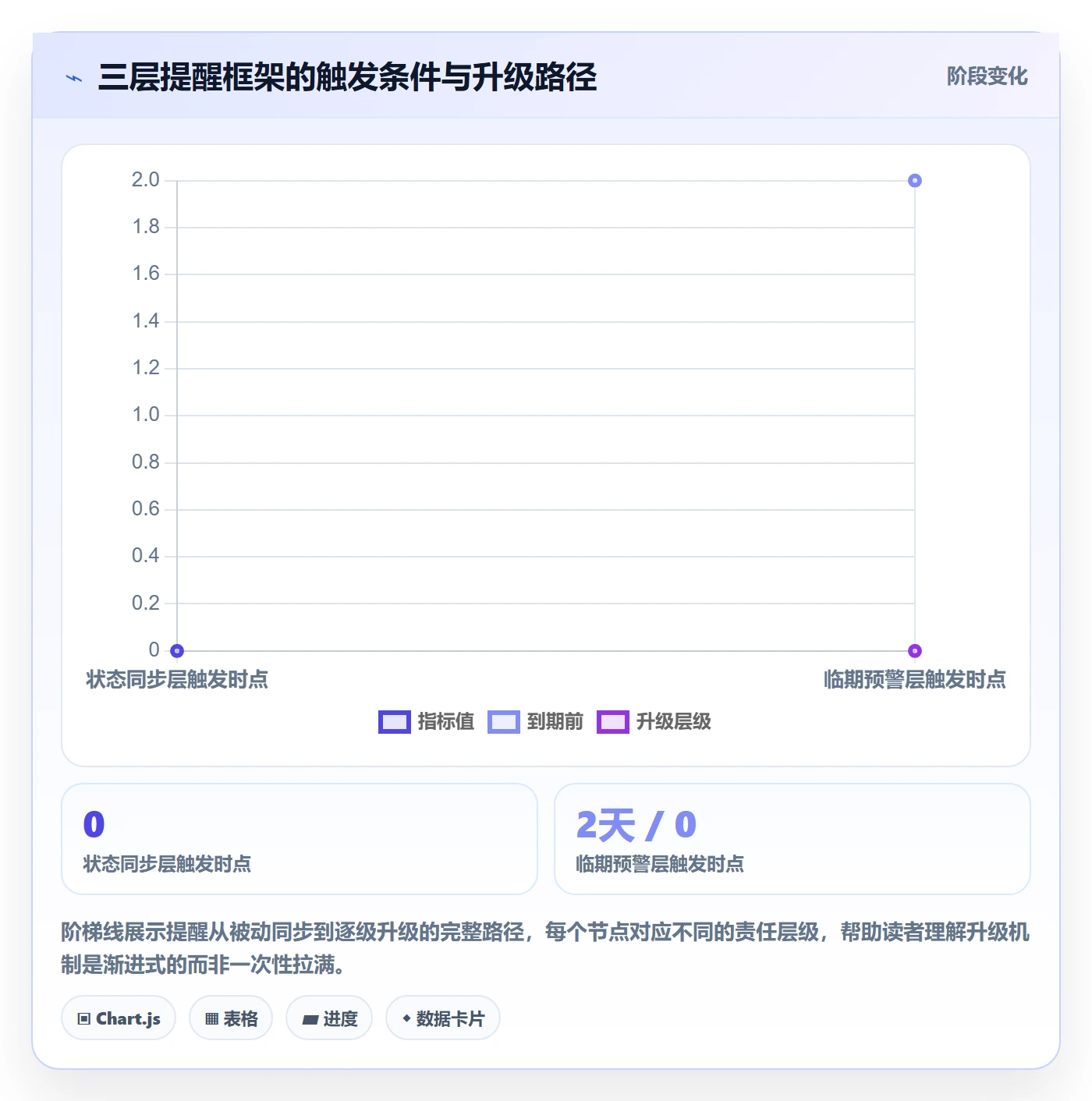Click the purple data point above 临期预警层触发时点
This screenshot has width=1092, height=1101.
915,651
